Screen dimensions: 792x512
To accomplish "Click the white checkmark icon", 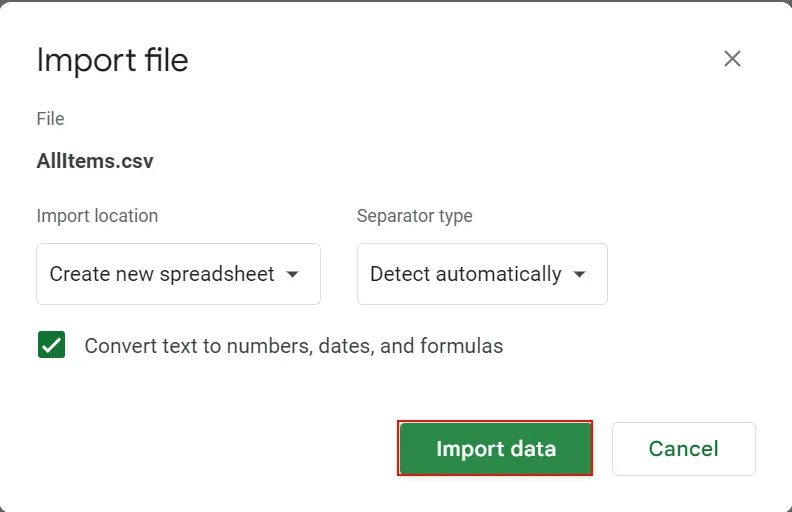I will click(x=51, y=346).
